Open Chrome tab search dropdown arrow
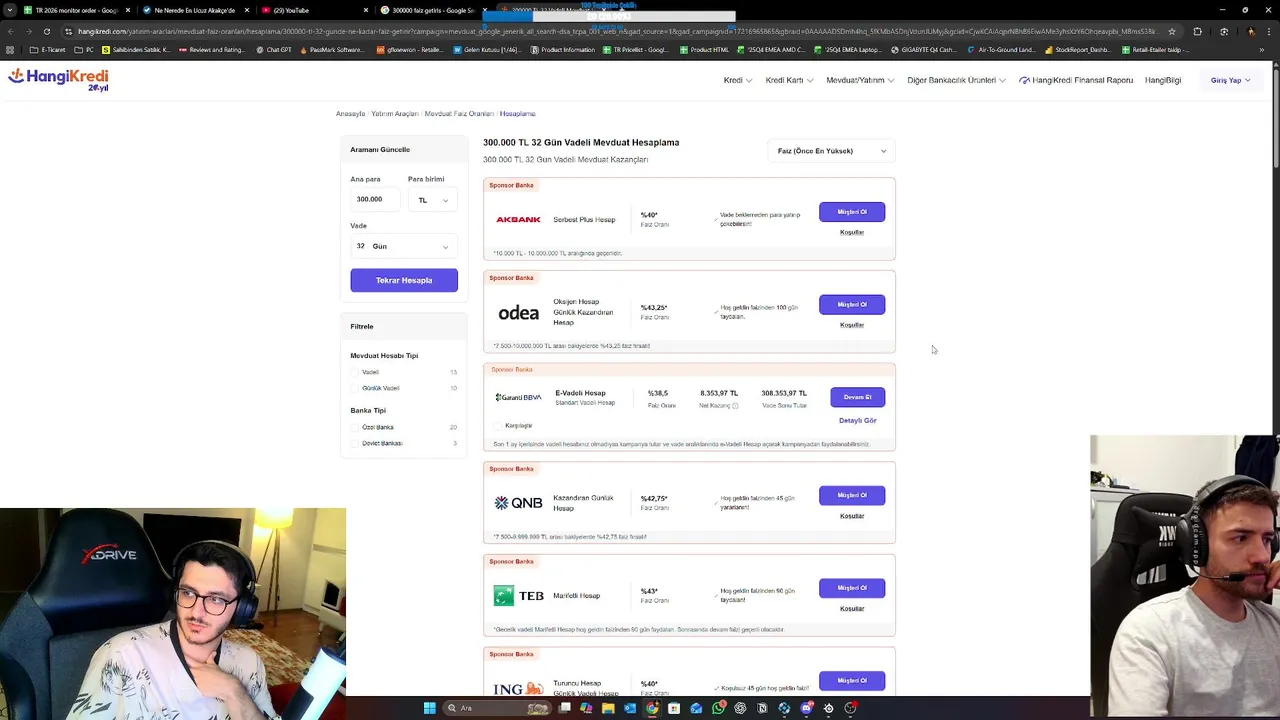The width and height of the screenshot is (1280, 720). tap(10, 10)
